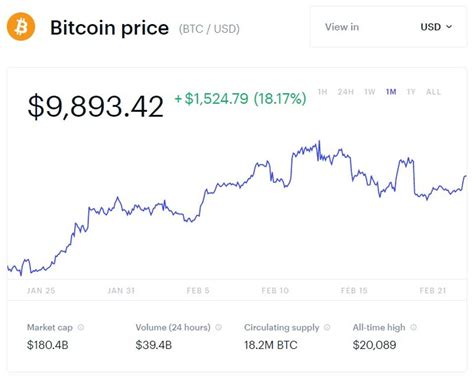Click the Circulating supply info icon
474x381 pixels.
[327, 327]
